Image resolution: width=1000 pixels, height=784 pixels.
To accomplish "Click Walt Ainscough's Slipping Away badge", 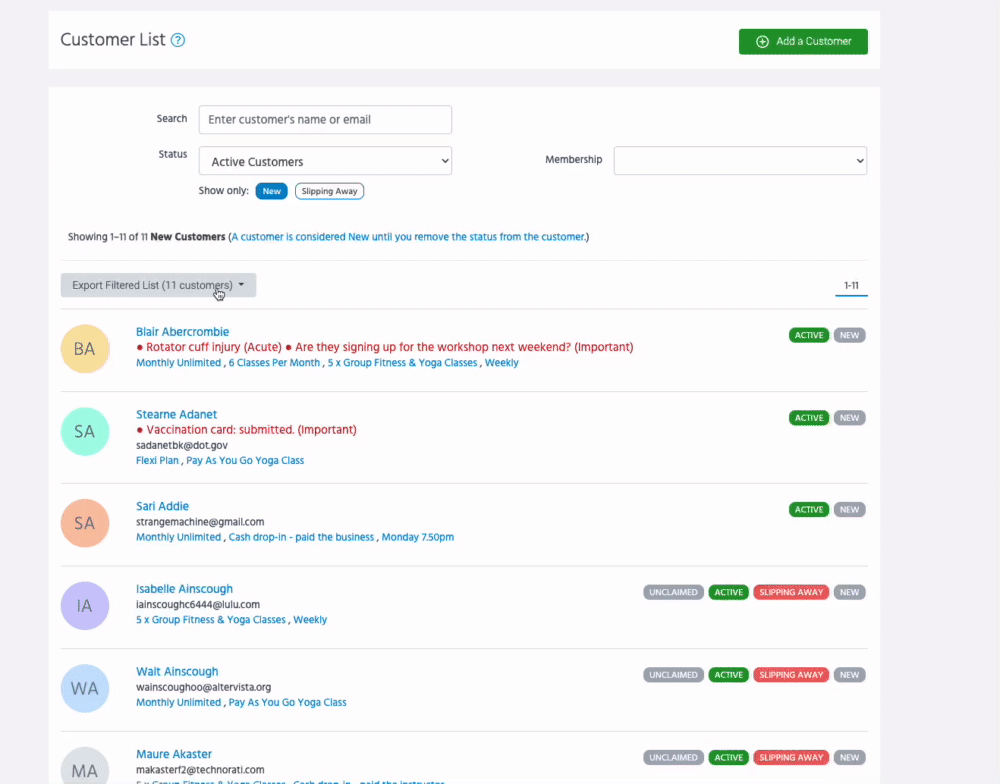I will [790, 675].
